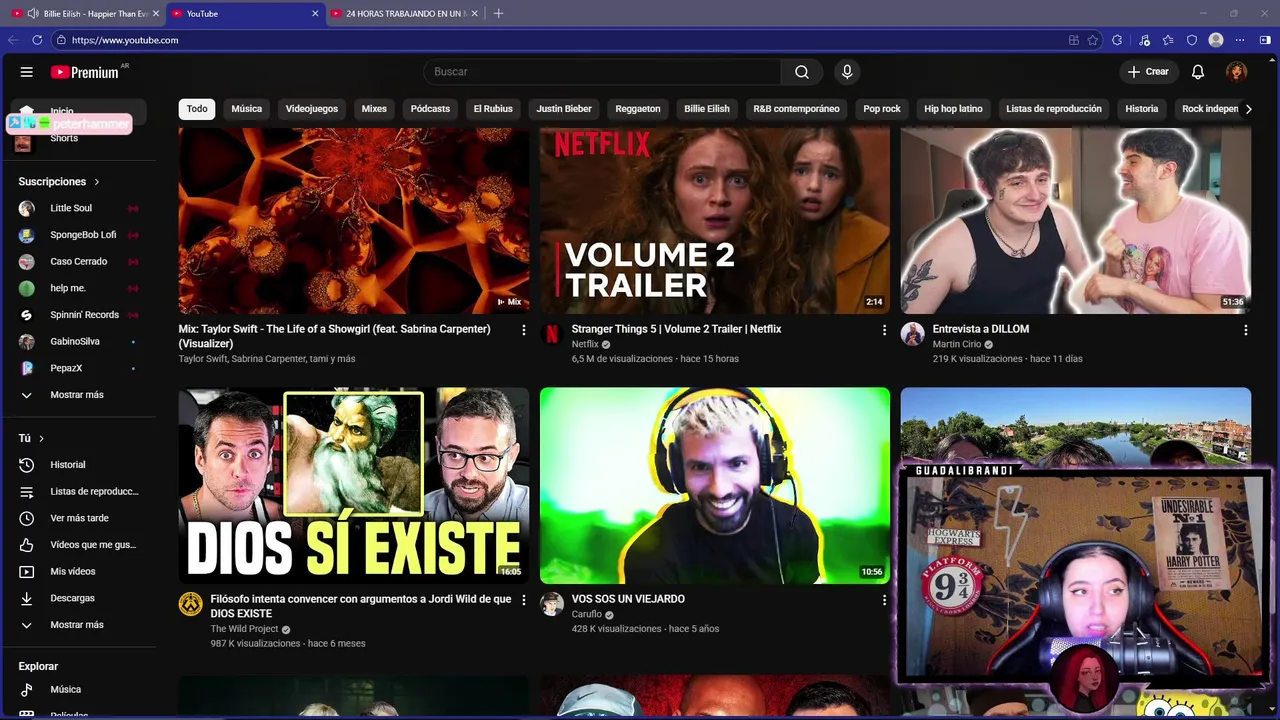
Task: Click the search magnifier button
Action: (802, 72)
